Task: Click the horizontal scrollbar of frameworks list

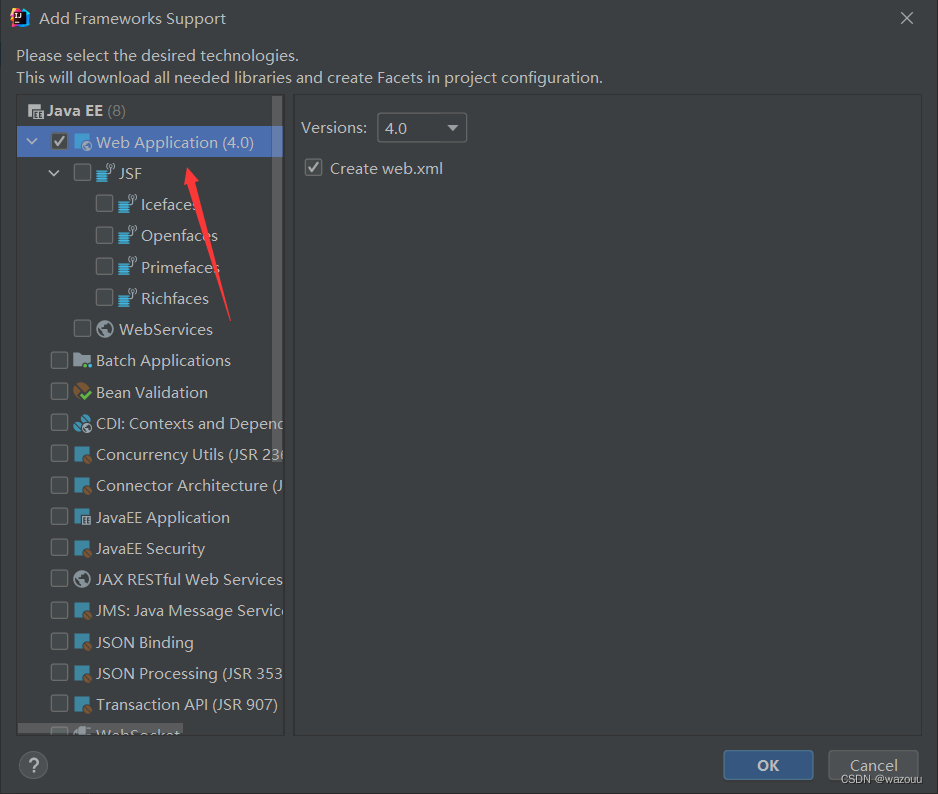Action: coord(100,728)
